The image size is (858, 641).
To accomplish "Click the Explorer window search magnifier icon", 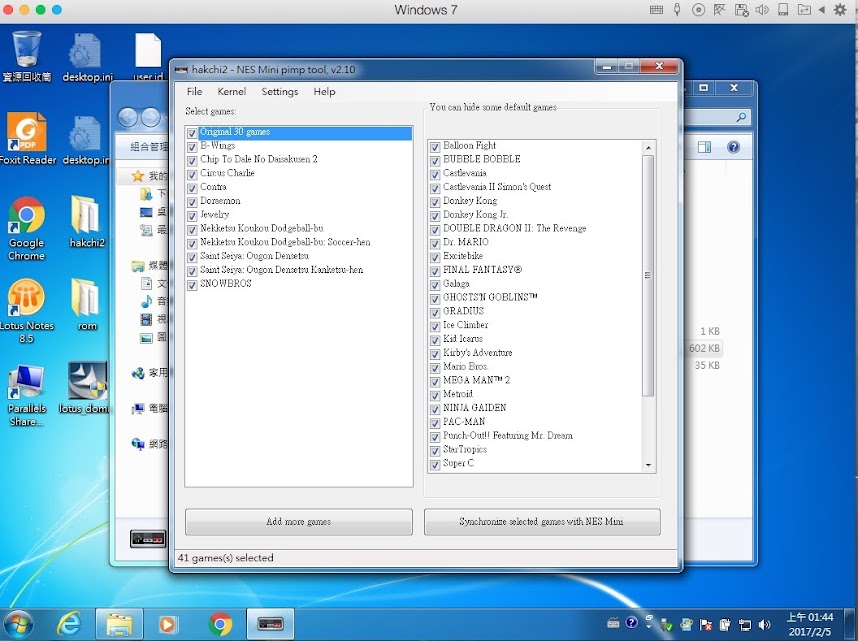I will 741,117.
